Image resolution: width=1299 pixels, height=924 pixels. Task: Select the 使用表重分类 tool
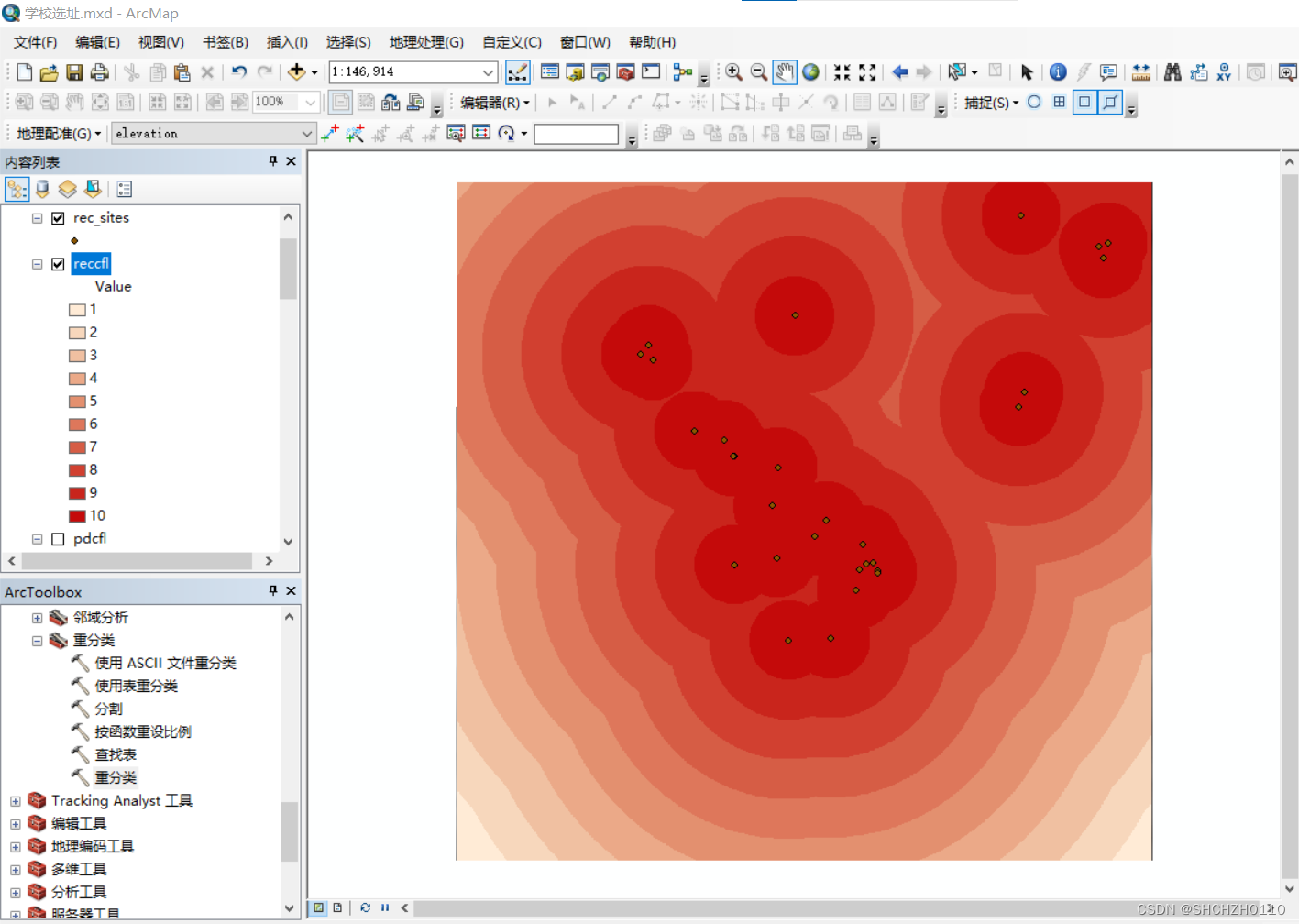(x=137, y=686)
